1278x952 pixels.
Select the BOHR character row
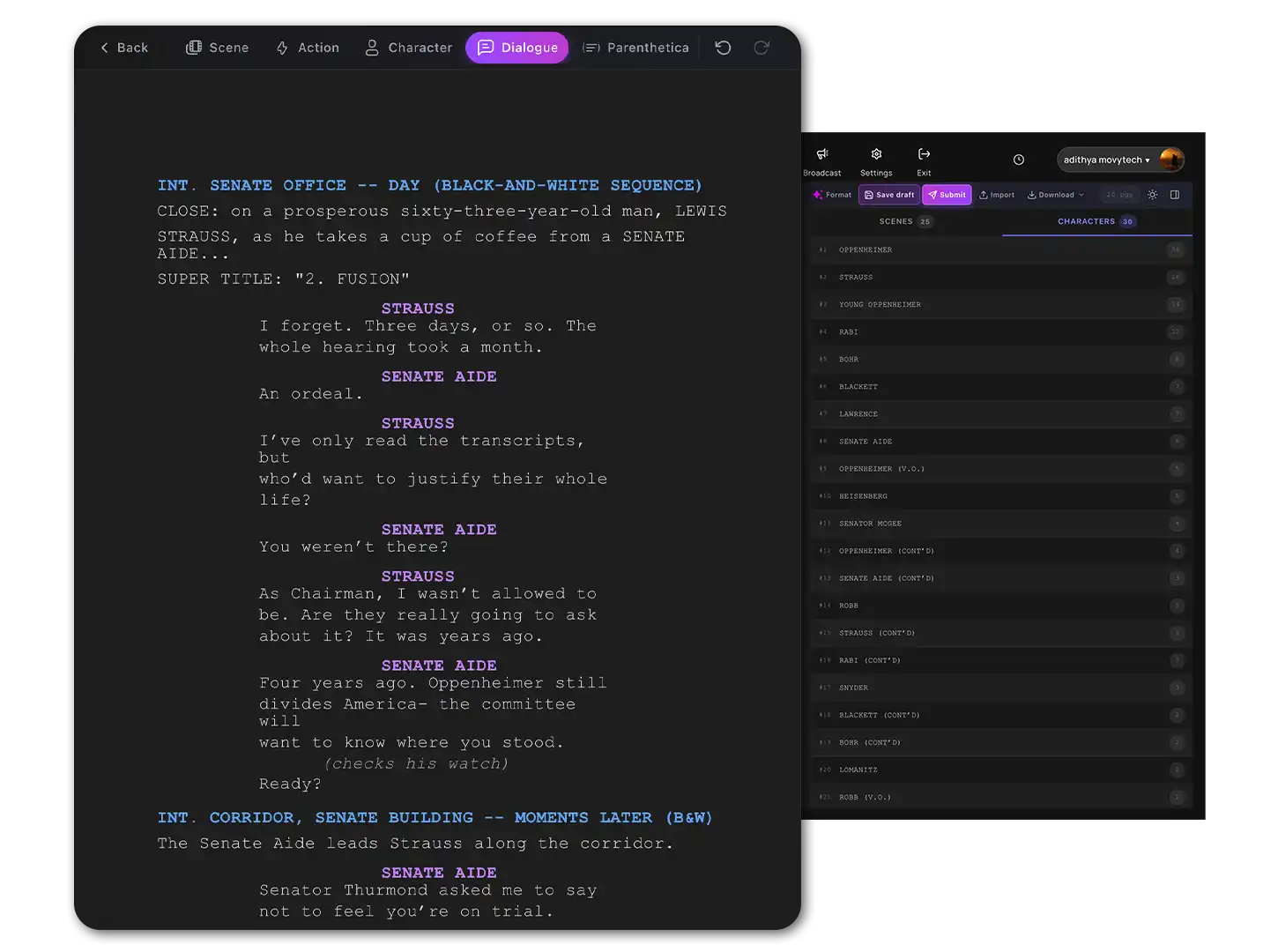1001,360
